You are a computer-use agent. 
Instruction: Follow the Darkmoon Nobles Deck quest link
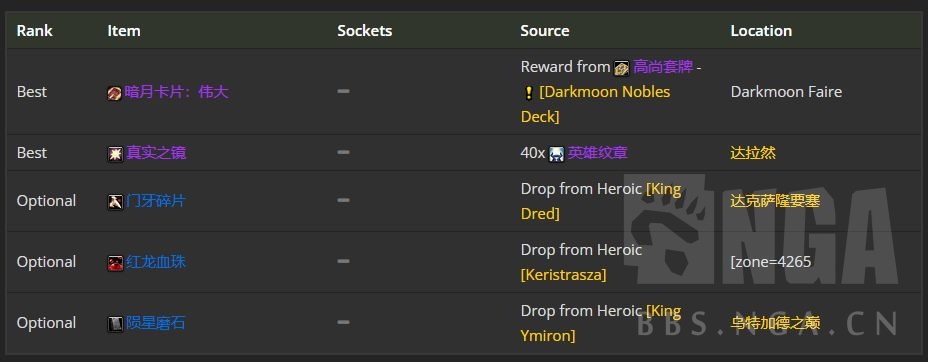tap(595, 104)
